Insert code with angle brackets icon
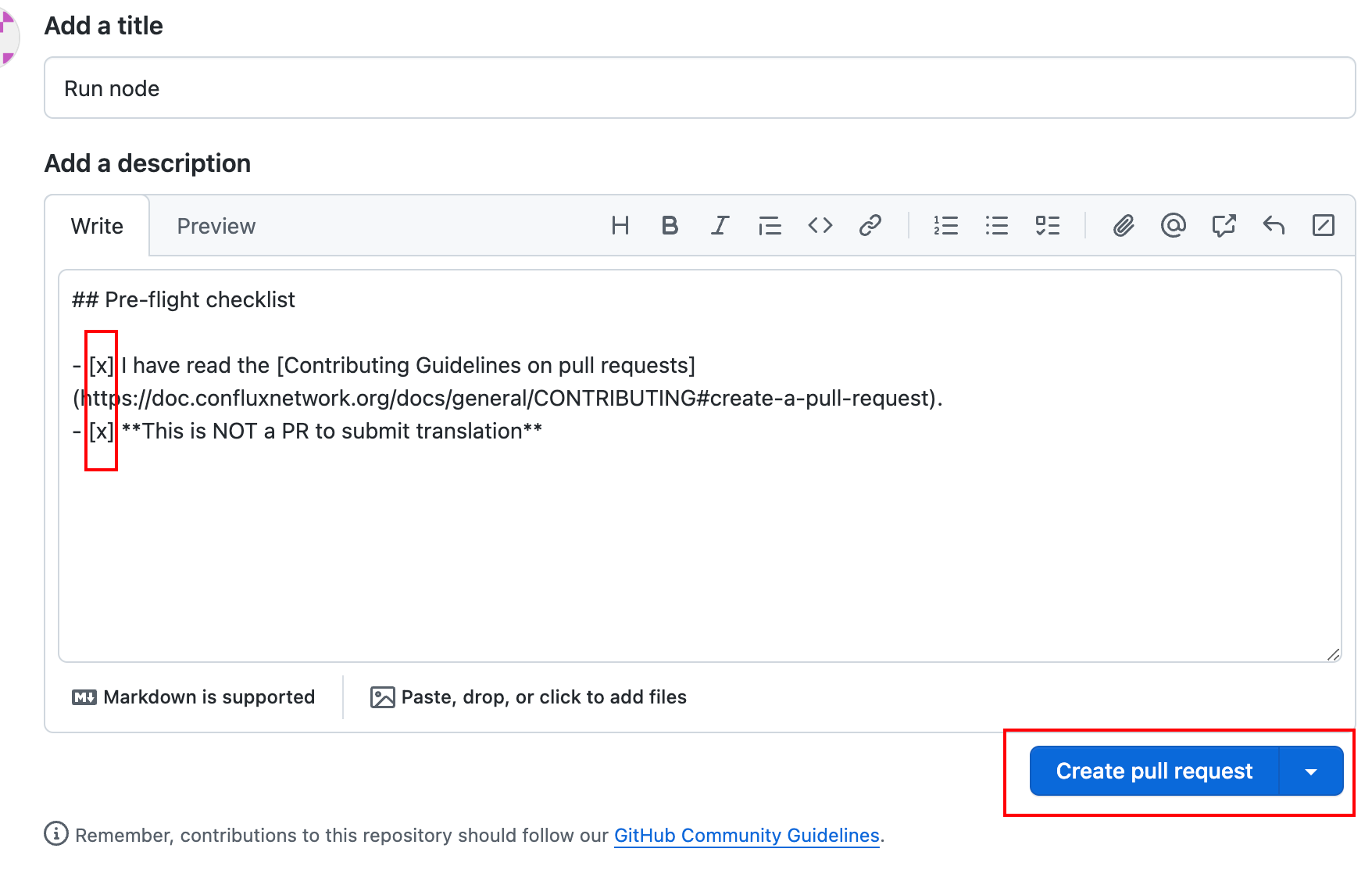Screen dimensions: 1372x888 [820, 226]
